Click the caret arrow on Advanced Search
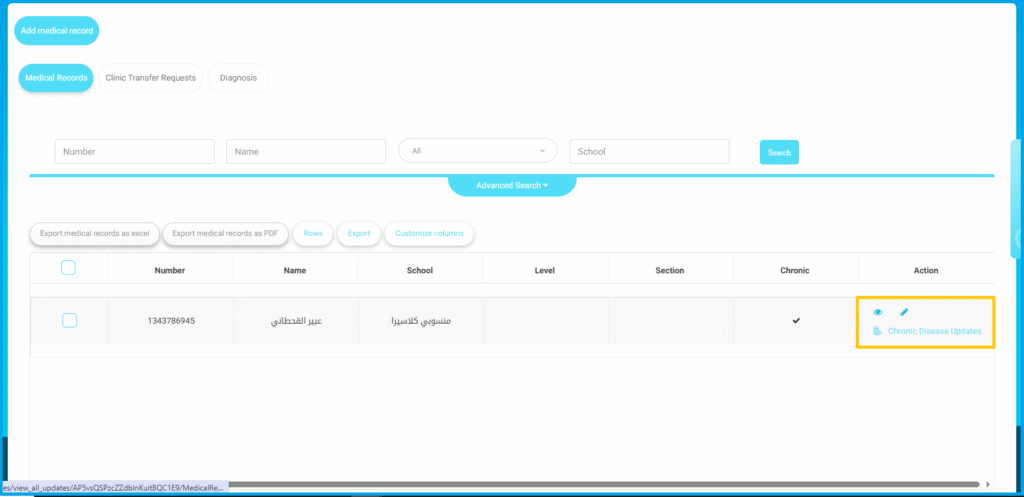Viewport: 1024px width, 497px height. [546, 185]
